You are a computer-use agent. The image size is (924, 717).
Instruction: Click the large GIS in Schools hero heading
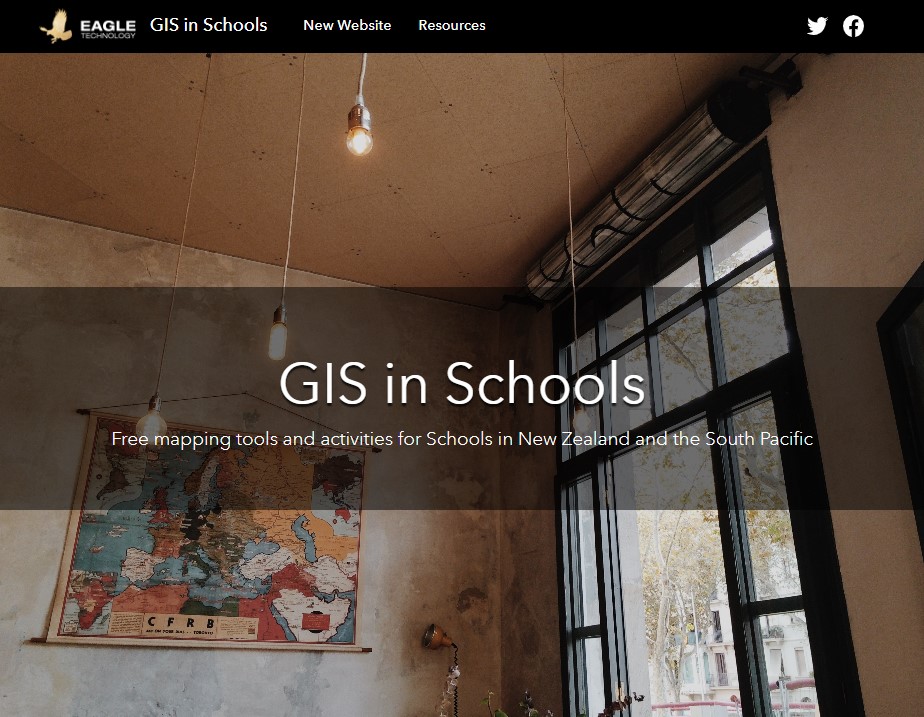pos(462,384)
